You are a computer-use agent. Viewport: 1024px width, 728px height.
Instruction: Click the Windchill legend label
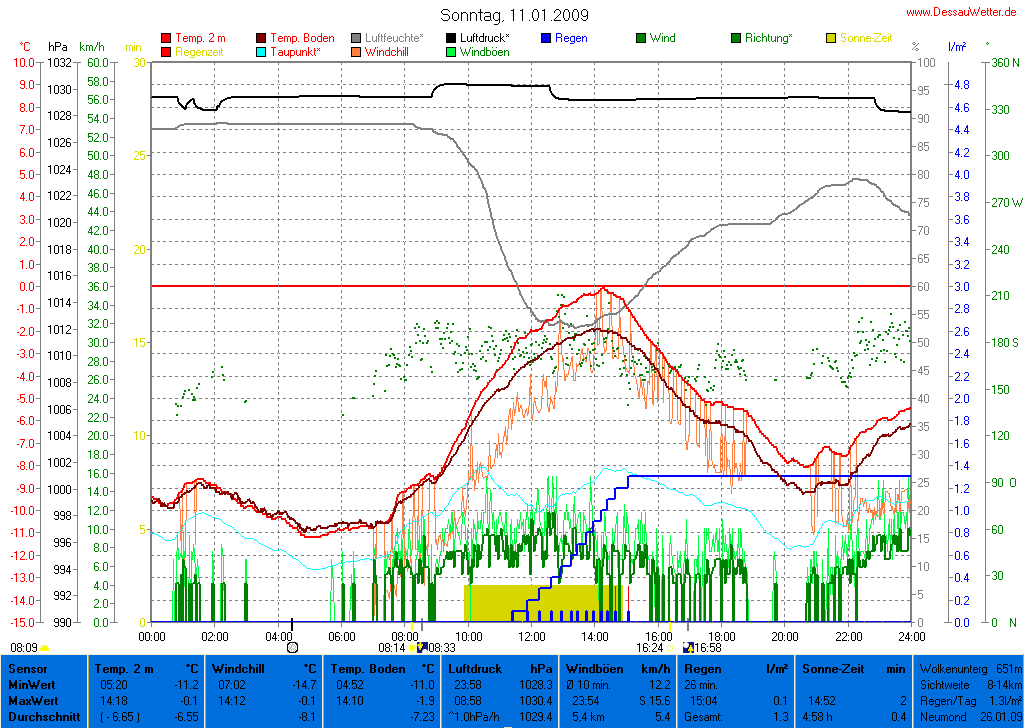point(393,51)
